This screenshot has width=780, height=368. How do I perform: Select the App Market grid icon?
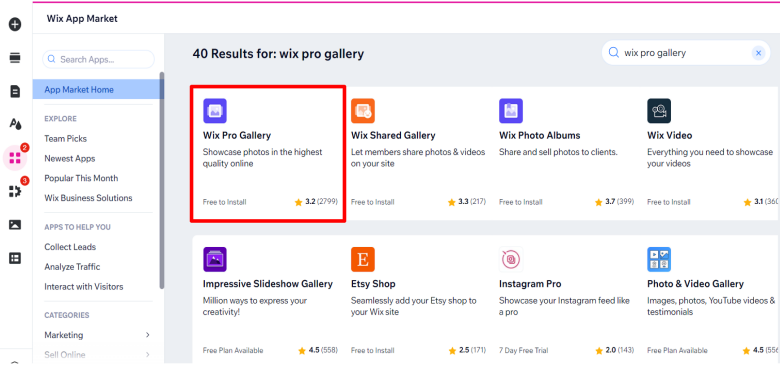point(15,158)
